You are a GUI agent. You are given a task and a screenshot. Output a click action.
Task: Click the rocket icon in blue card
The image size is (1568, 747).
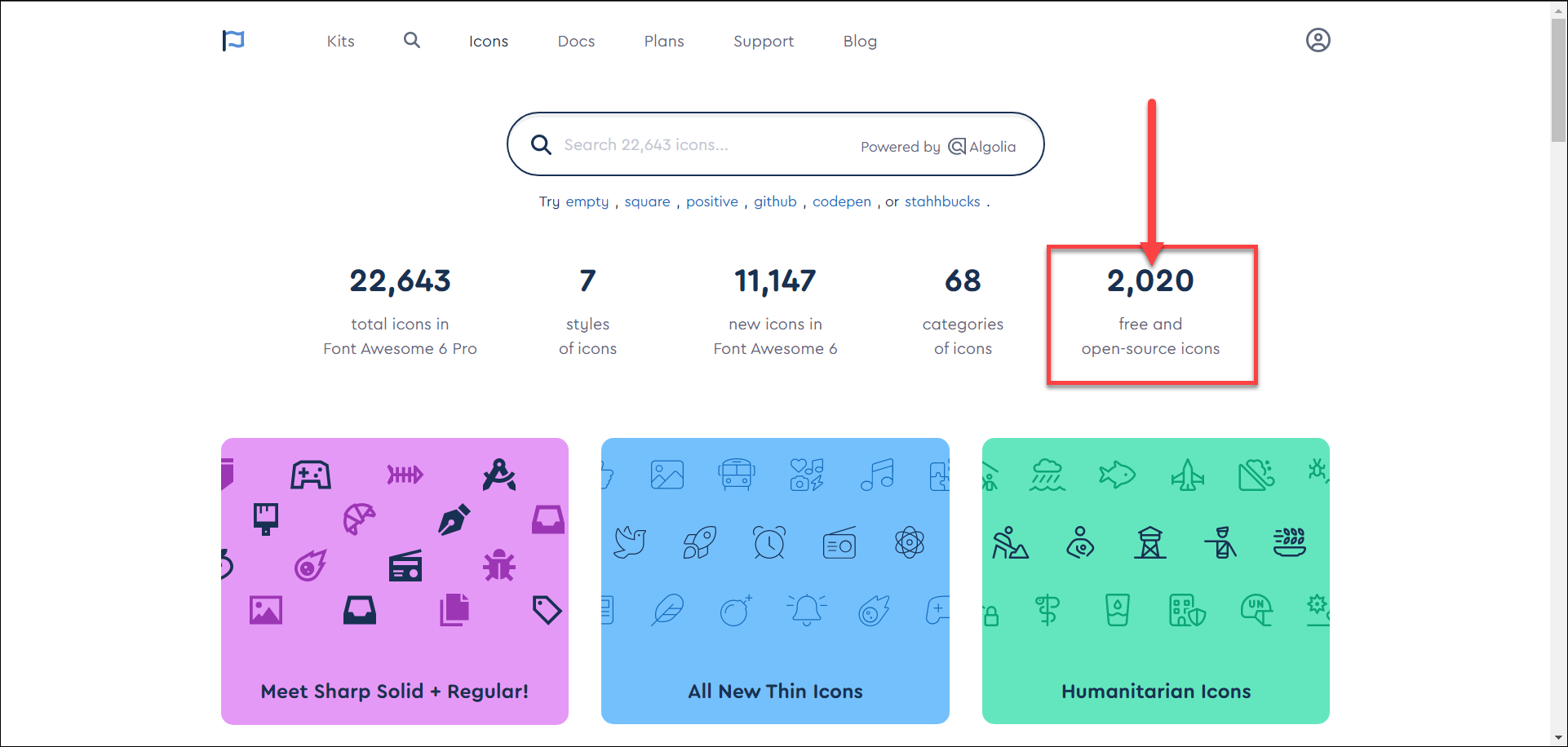700,542
